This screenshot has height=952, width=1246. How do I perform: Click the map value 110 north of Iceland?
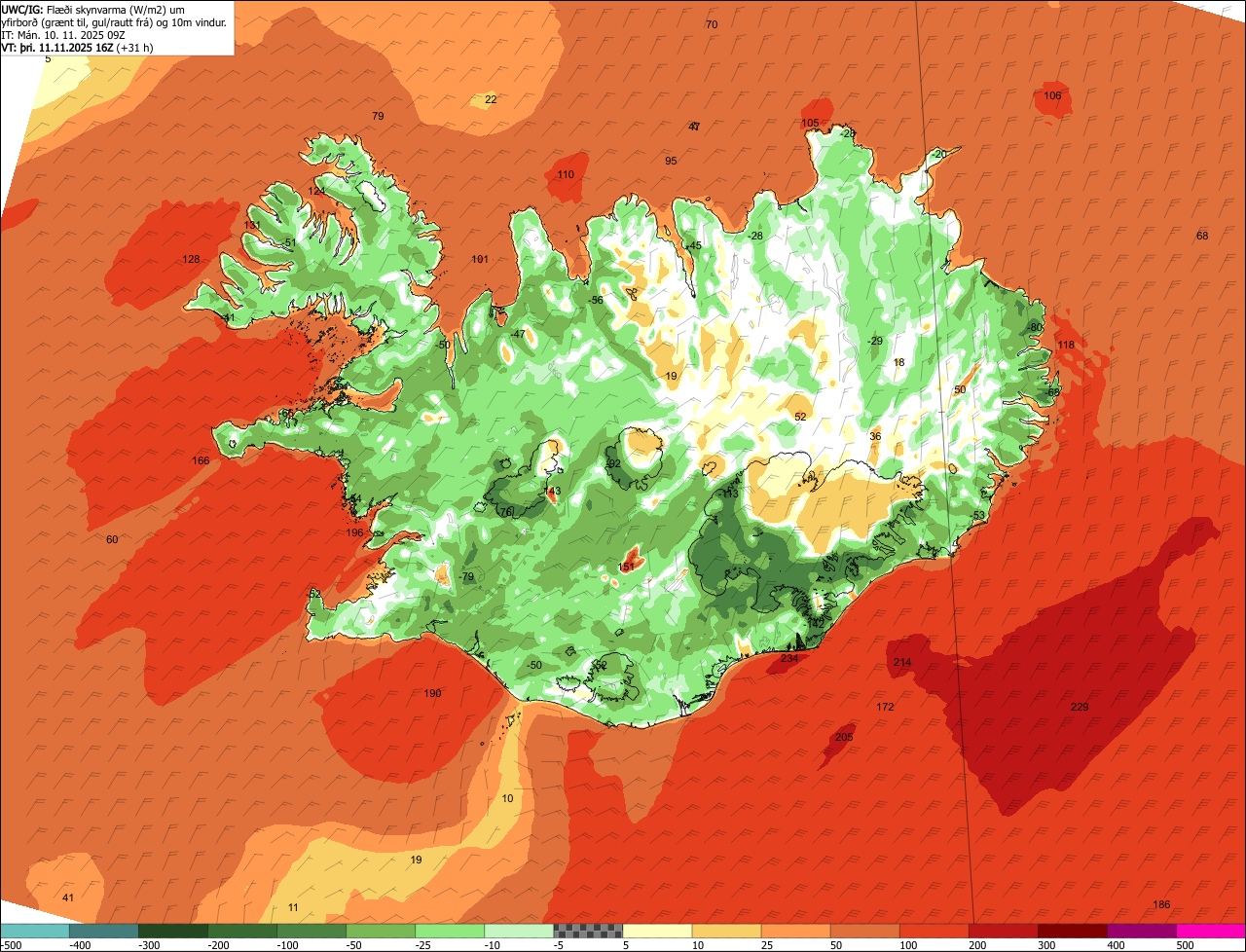point(566,174)
